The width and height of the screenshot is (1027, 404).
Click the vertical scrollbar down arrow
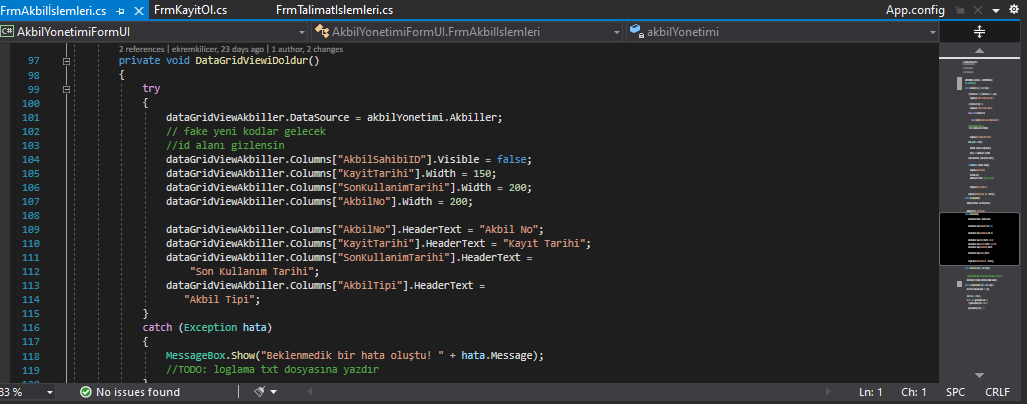pyautogui.click(x=979, y=375)
